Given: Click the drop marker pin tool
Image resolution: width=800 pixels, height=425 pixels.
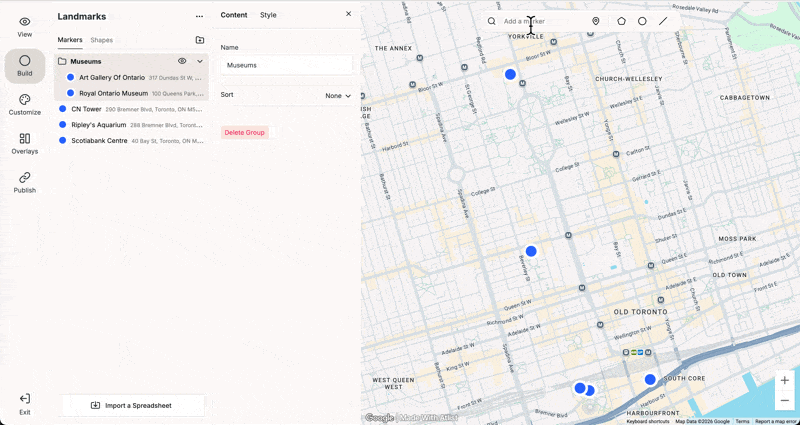Looking at the screenshot, I should (595, 21).
